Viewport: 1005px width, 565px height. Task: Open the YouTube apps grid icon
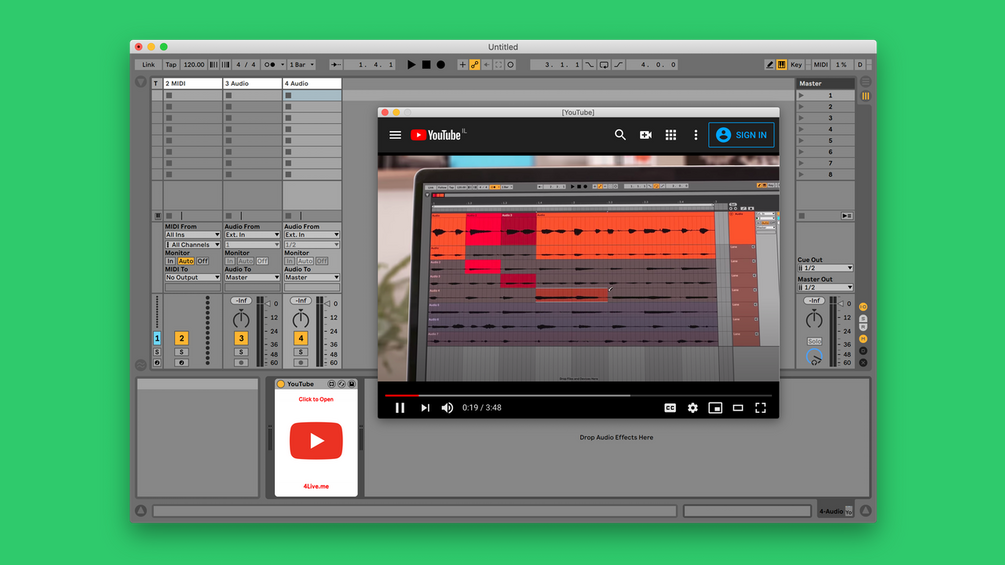tap(670, 135)
